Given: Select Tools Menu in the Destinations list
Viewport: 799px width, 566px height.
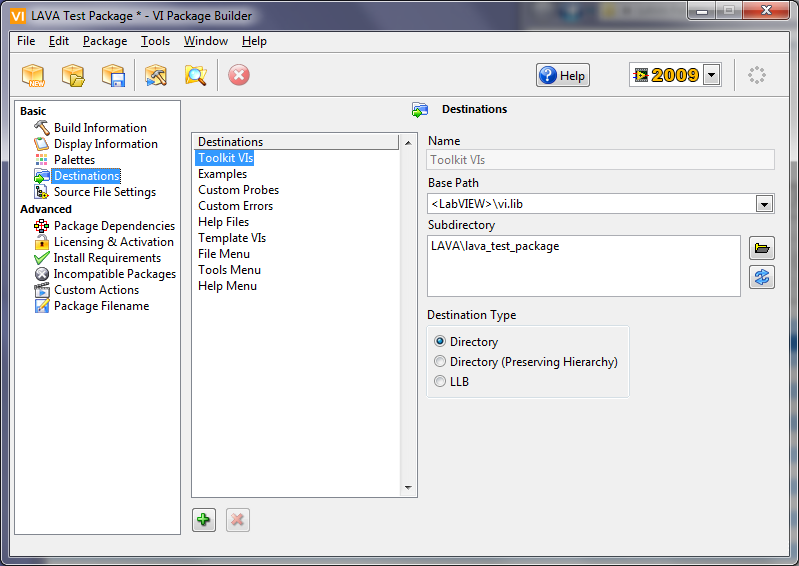Looking at the screenshot, I should tap(229, 269).
